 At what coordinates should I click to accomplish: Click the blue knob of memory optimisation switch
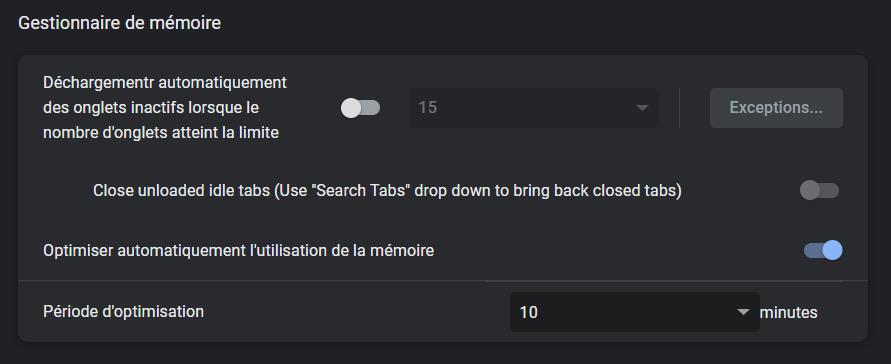point(832,250)
